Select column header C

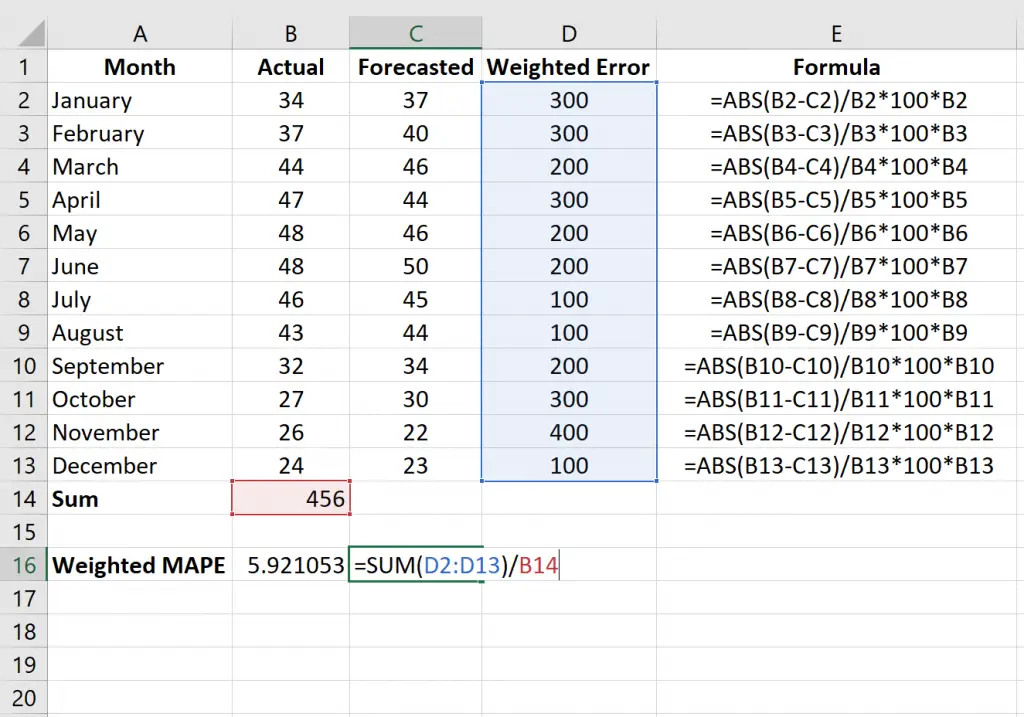point(415,33)
